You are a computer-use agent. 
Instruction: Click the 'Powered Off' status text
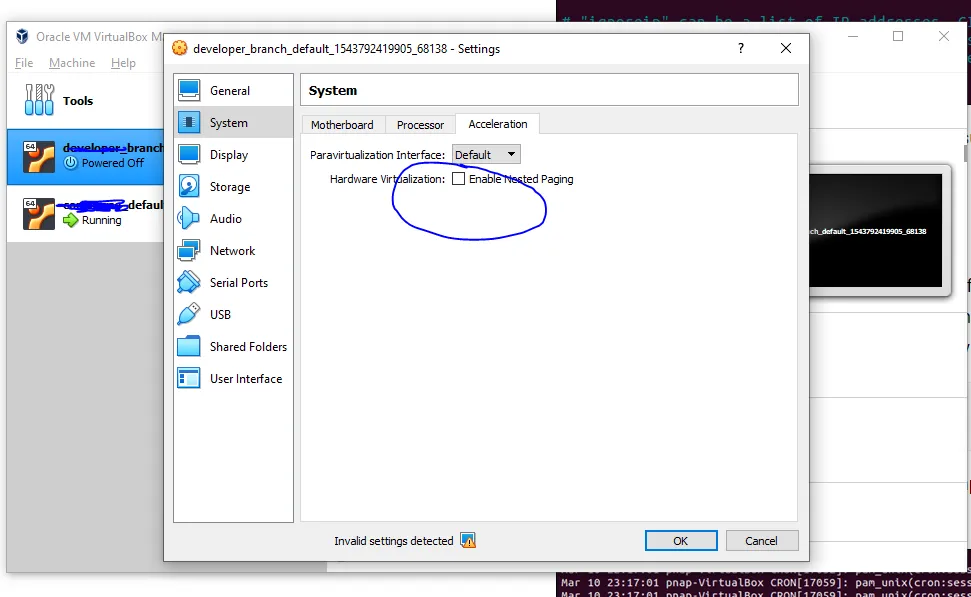[x=113, y=163]
